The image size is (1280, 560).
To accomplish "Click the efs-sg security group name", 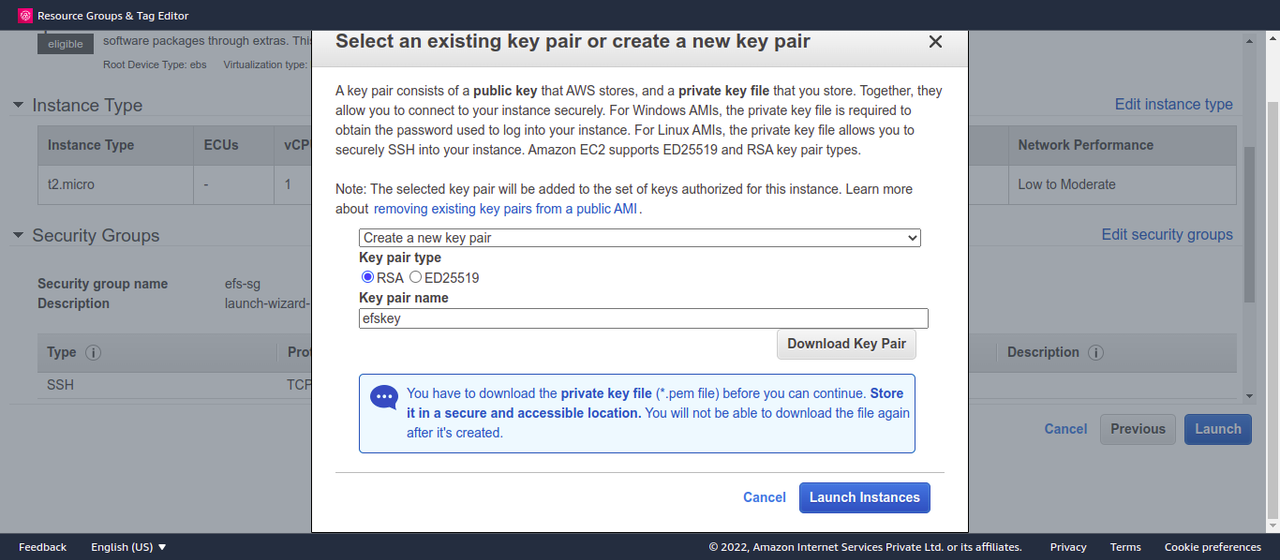I will click(243, 284).
